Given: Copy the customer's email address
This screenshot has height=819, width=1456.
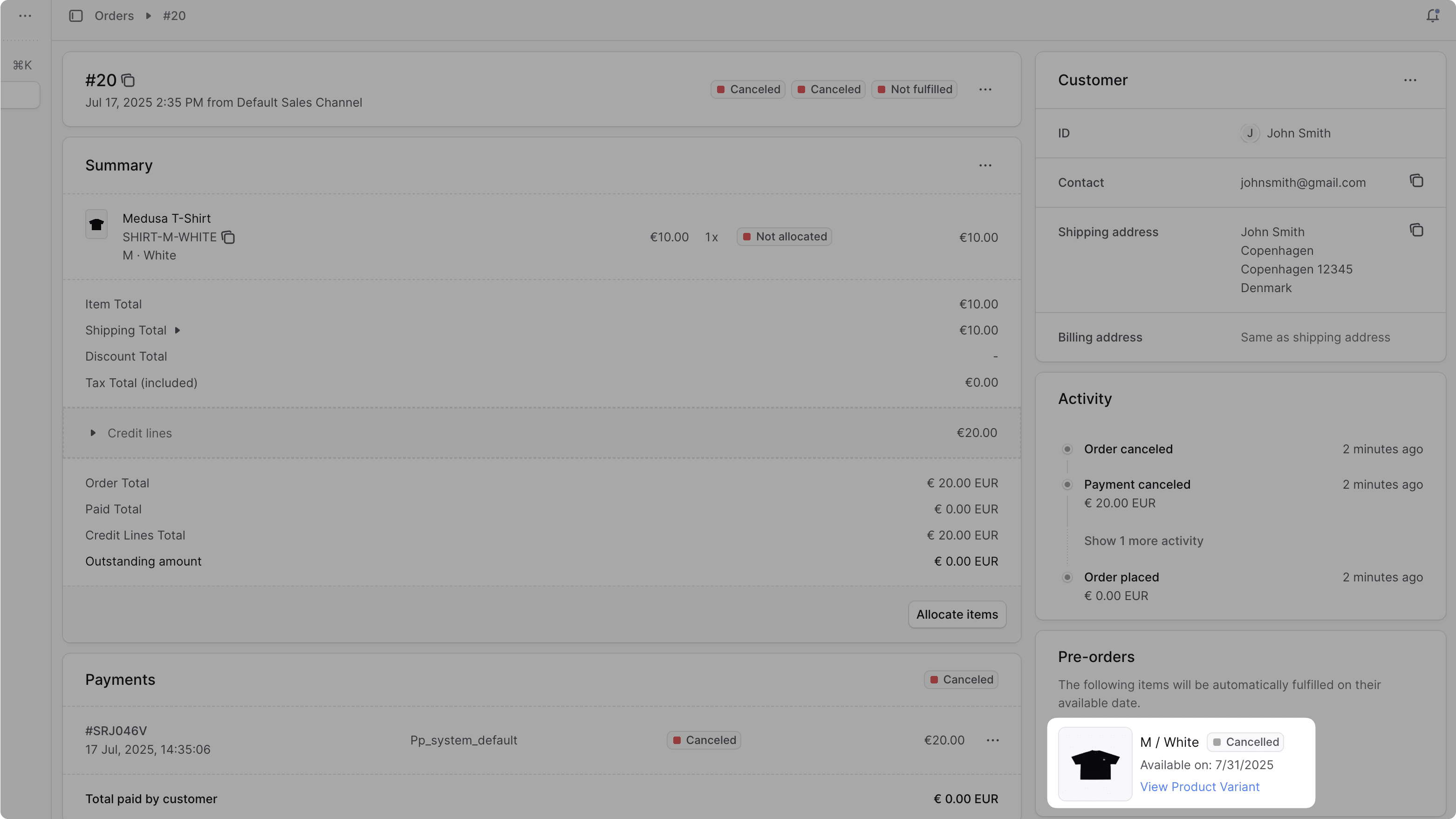Looking at the screenshot, I should (x=1416, y=180).
